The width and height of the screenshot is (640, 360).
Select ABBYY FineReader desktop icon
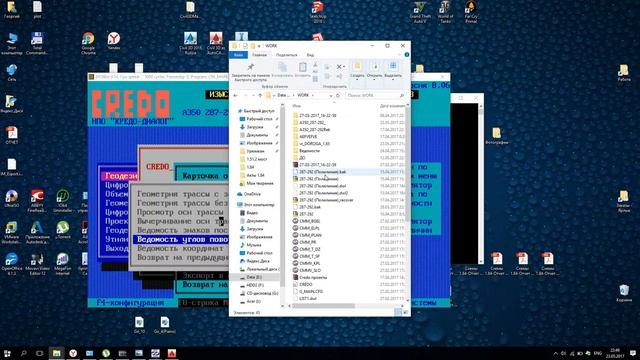click(x=37, y=201)
